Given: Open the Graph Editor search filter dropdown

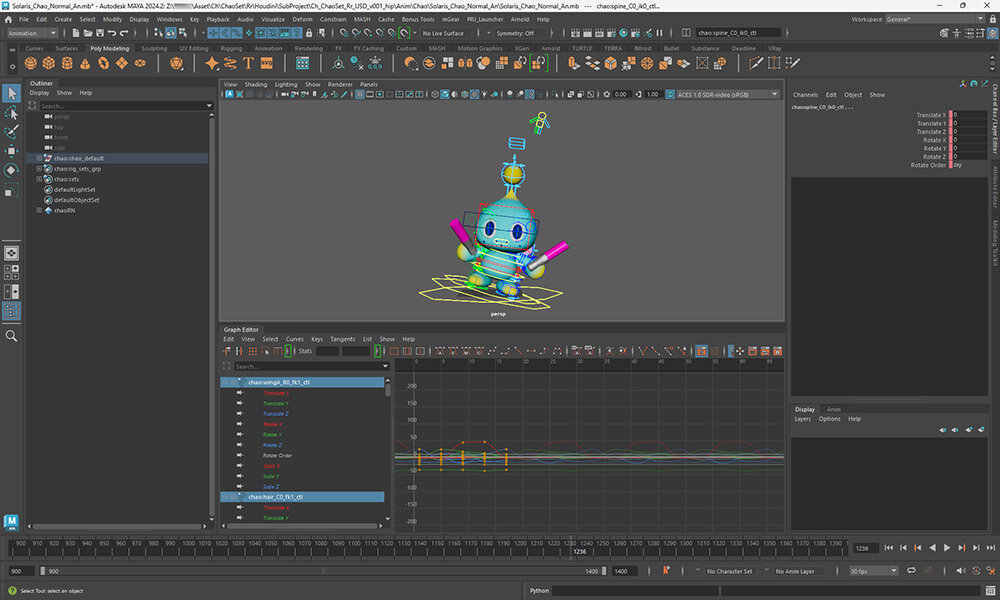Looking at the screenshot, I should [385, 367].
